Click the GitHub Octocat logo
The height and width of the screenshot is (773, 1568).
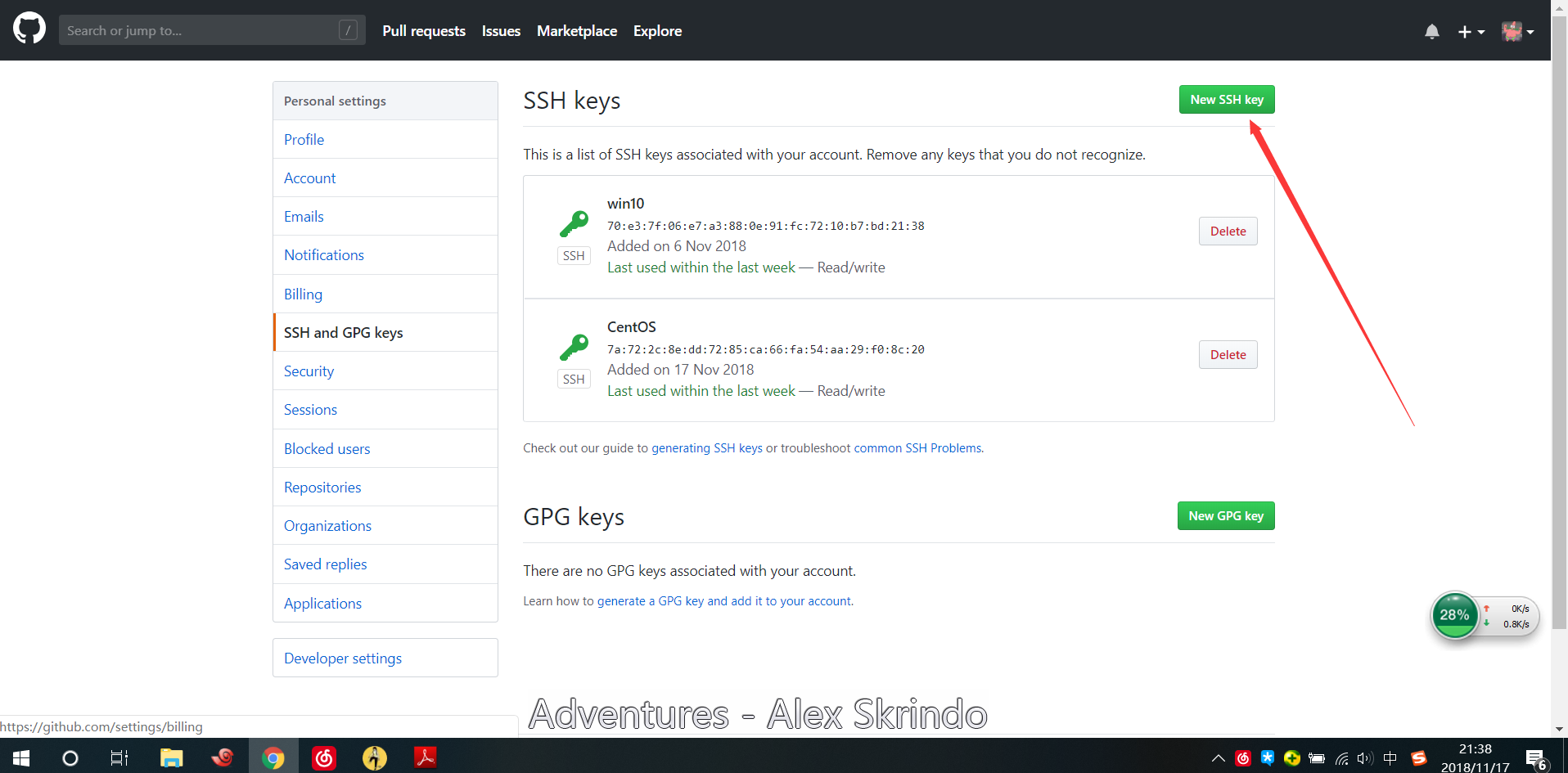tap(29, 29)
